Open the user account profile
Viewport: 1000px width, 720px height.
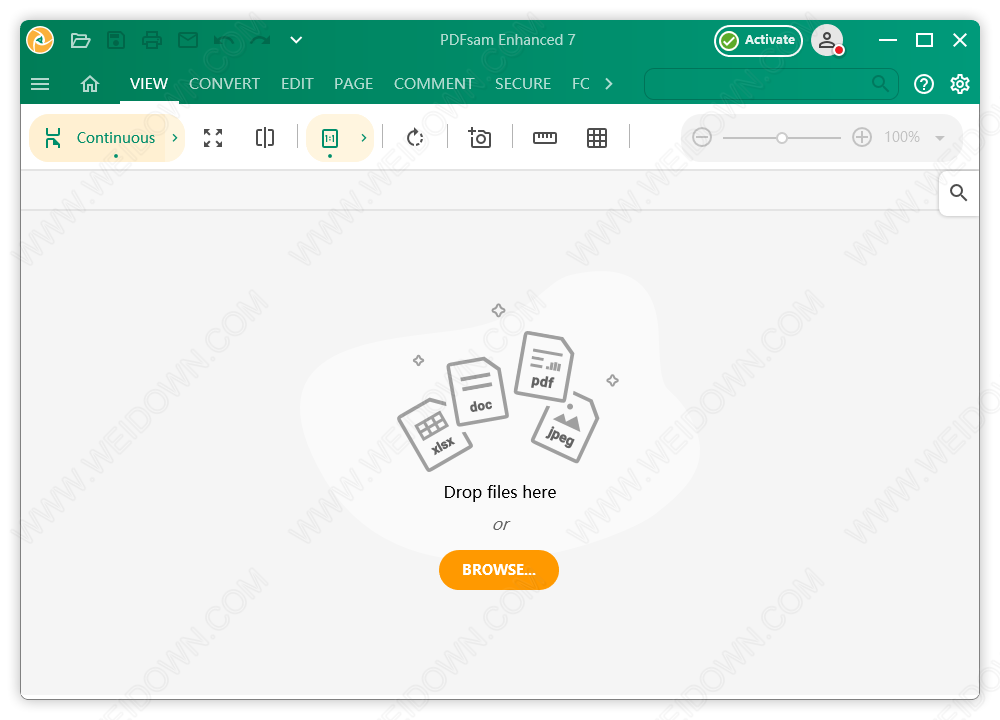click(x=827, y=40)
